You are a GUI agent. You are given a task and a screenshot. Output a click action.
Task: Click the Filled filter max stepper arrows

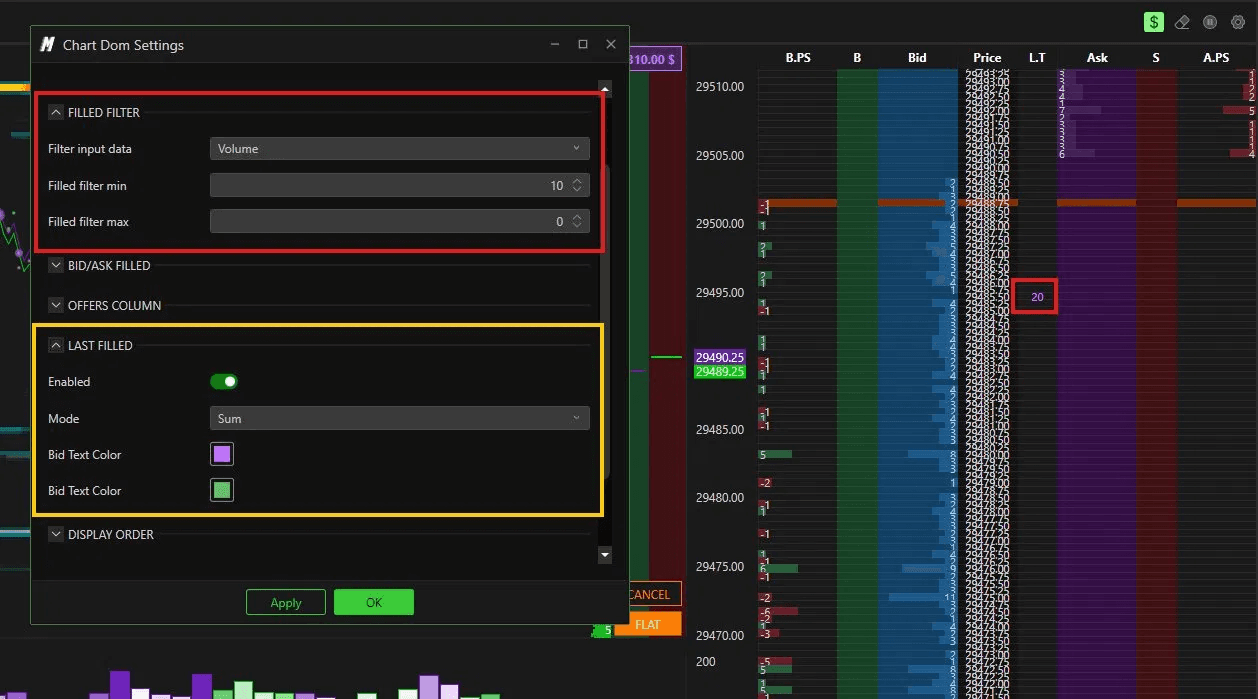[x=577, y=221]
